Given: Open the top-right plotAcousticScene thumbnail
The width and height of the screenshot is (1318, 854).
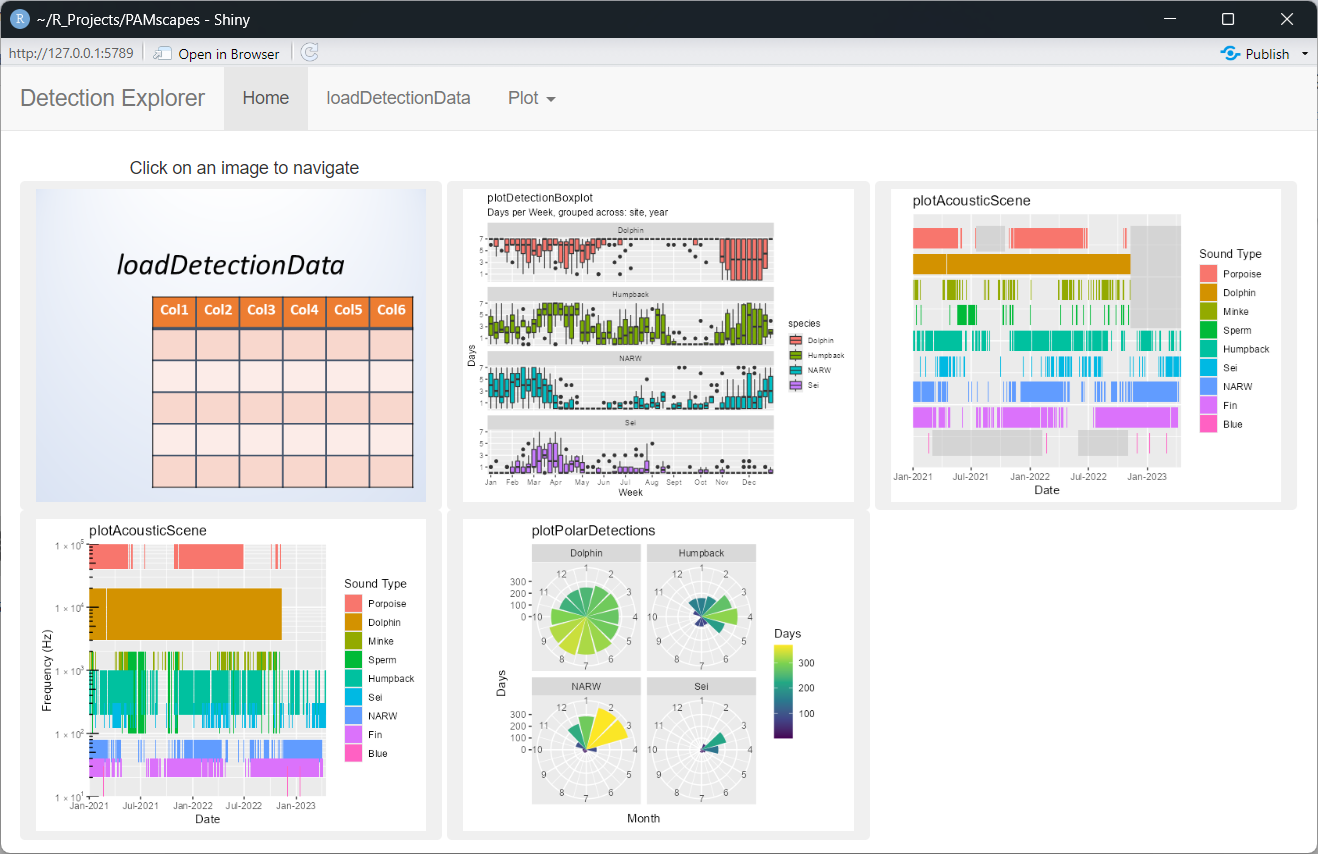Looking at the screenshot, I should pyautogui.click(x=1085, y=345).
